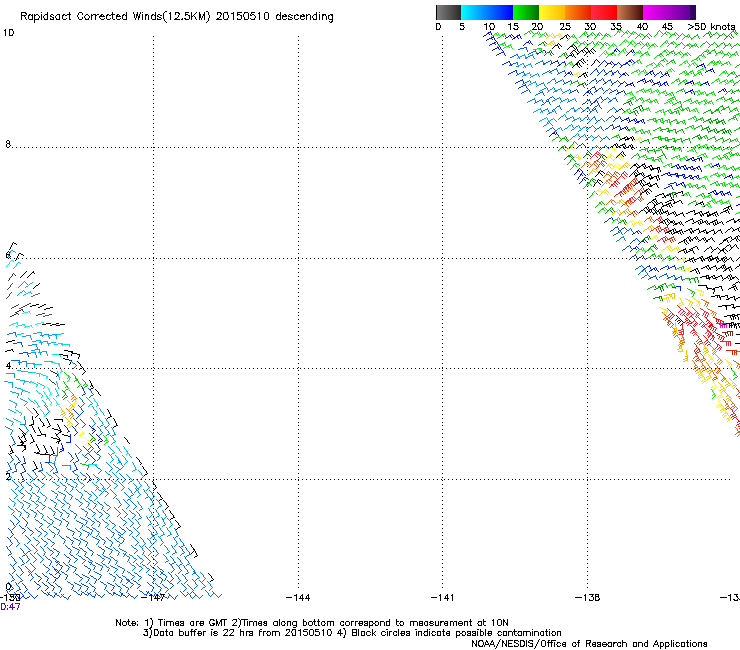This screenshot has height=650, width=740.
Task: Click the cyan-blue 5-15 knots legend band
Action: tap(487, 12)
